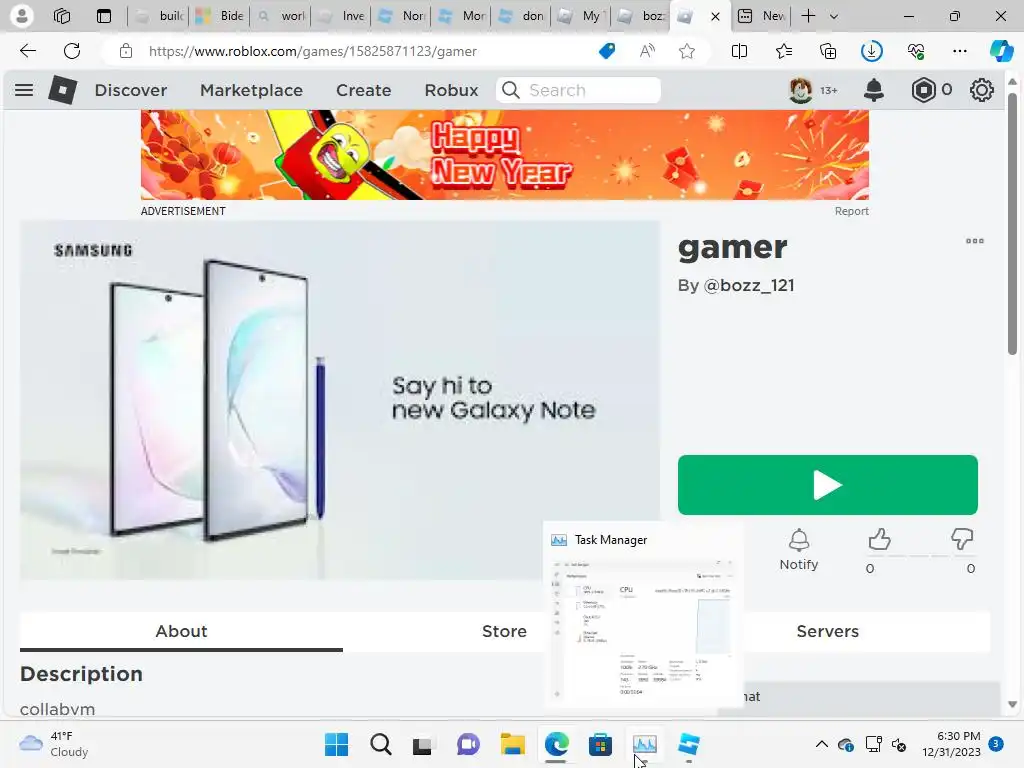Switch to the 'Inve' browser tab
This screenshot has height=768, width=1024.
tap(341, 16)
